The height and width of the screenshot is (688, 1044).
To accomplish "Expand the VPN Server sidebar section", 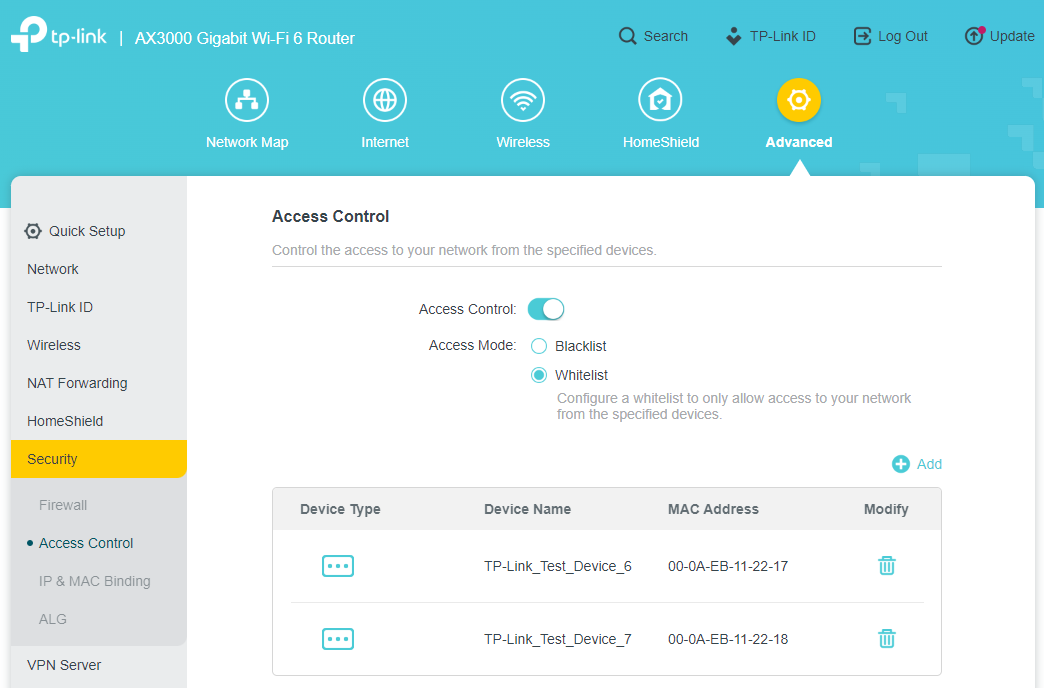I will pyautogui.click(x=64, y=665).
